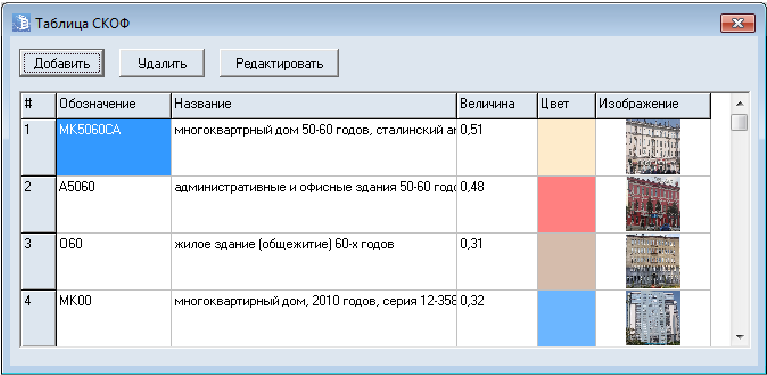Click the Добавить button

(x=62, y=63)
